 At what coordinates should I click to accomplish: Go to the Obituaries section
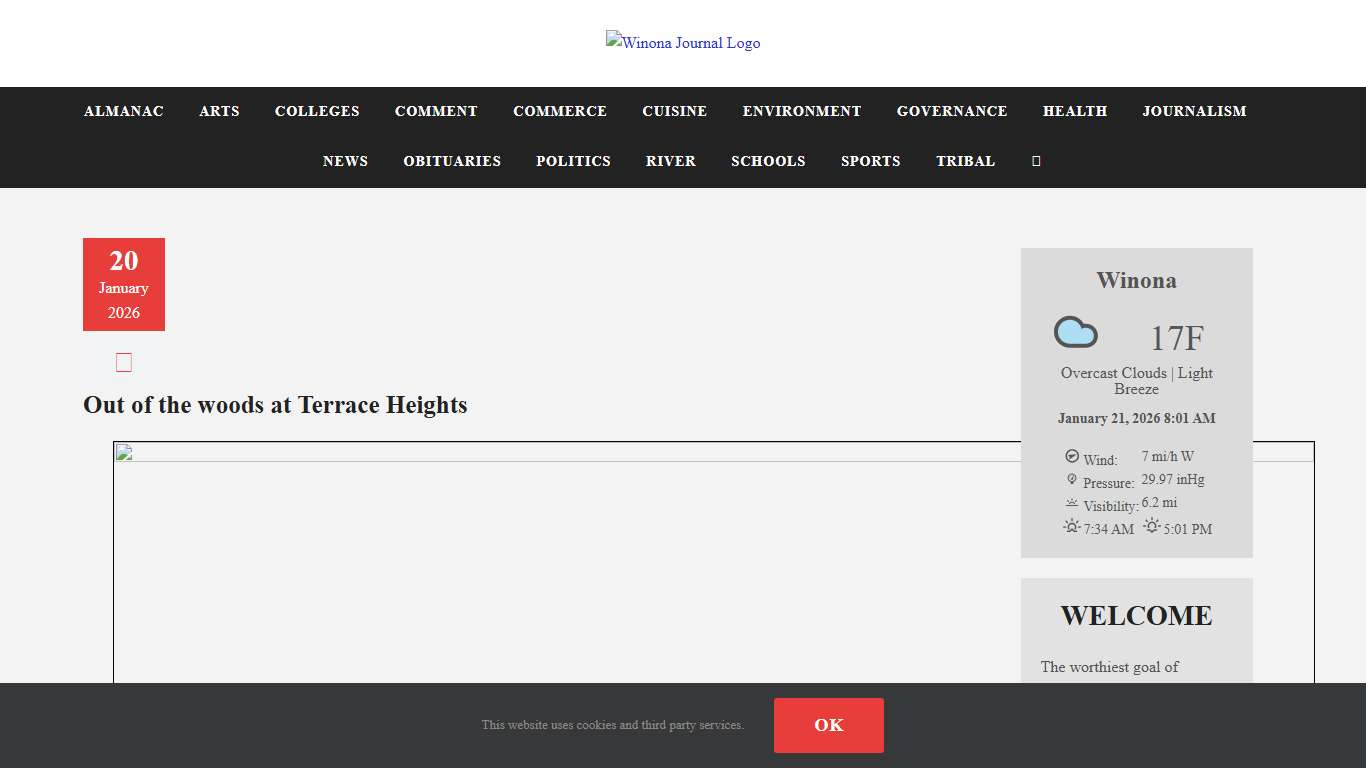452,161
